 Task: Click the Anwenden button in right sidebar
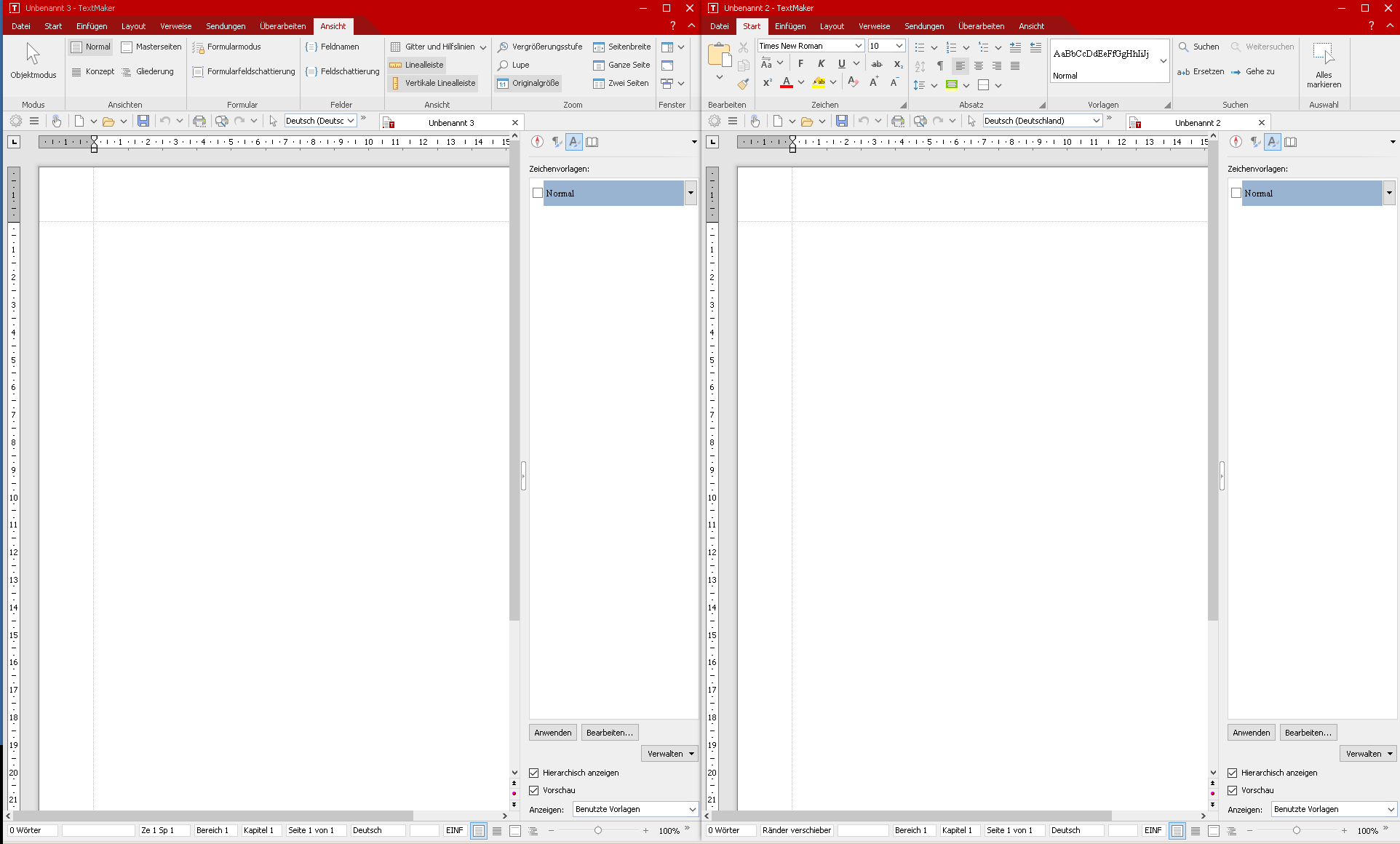[1251, 733]
